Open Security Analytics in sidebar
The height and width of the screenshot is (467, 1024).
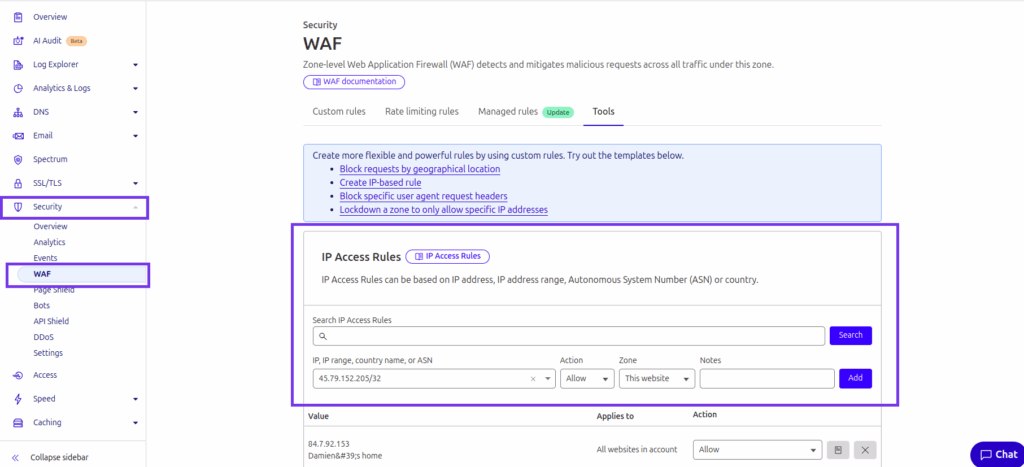point(50,242)
